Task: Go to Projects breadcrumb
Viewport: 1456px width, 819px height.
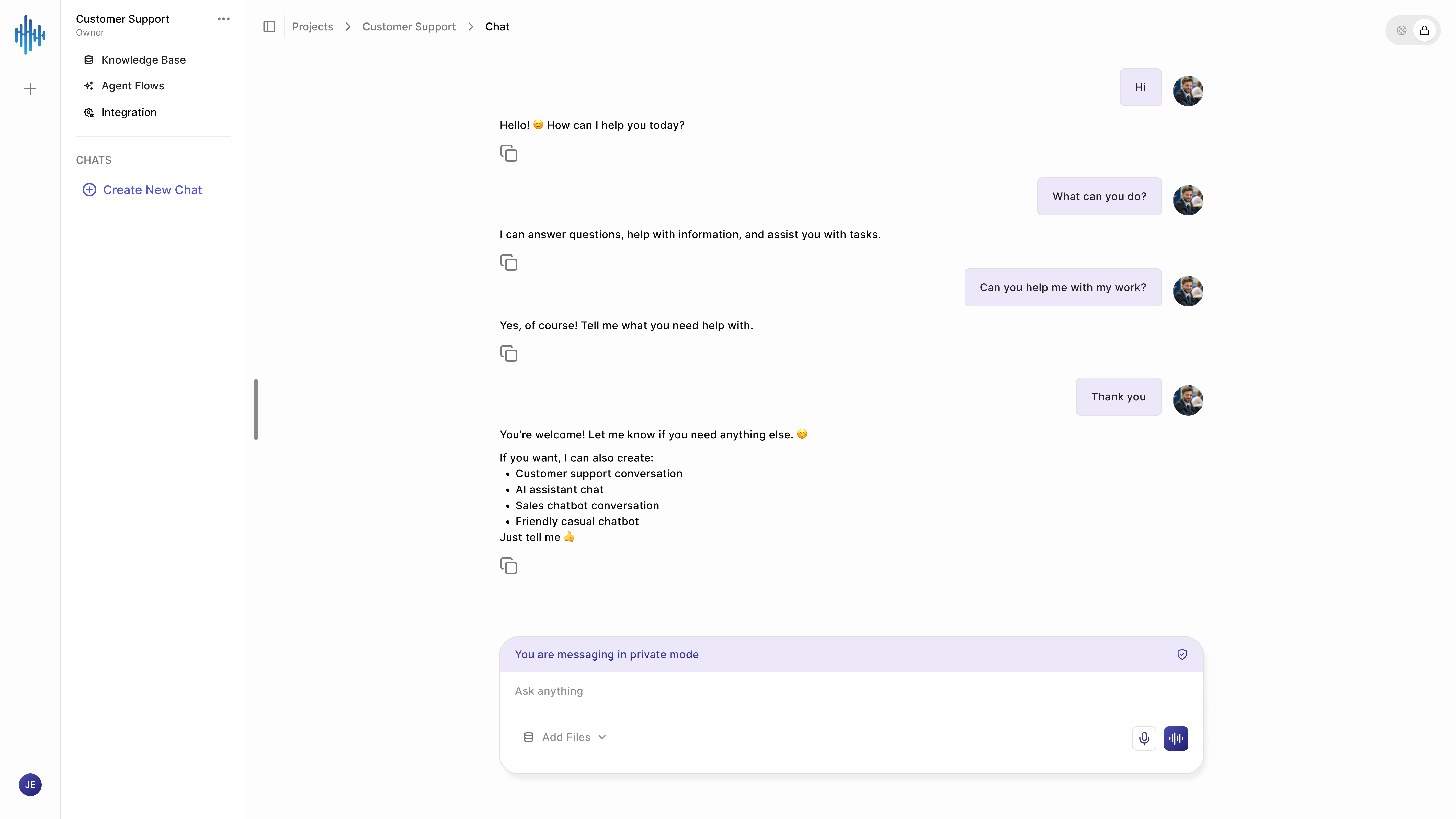Action: click(313, 27)
